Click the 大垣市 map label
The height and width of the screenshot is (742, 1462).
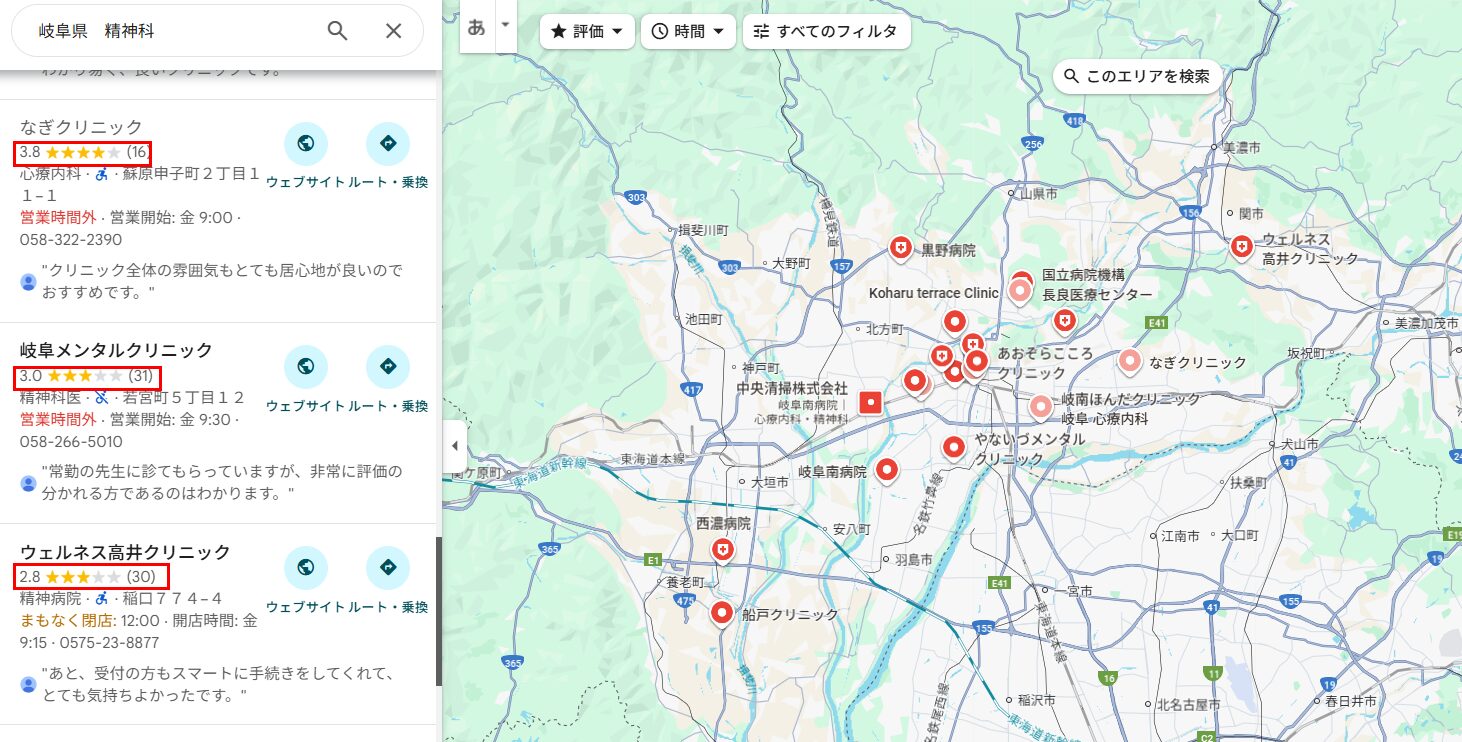[x=770, y=482]
